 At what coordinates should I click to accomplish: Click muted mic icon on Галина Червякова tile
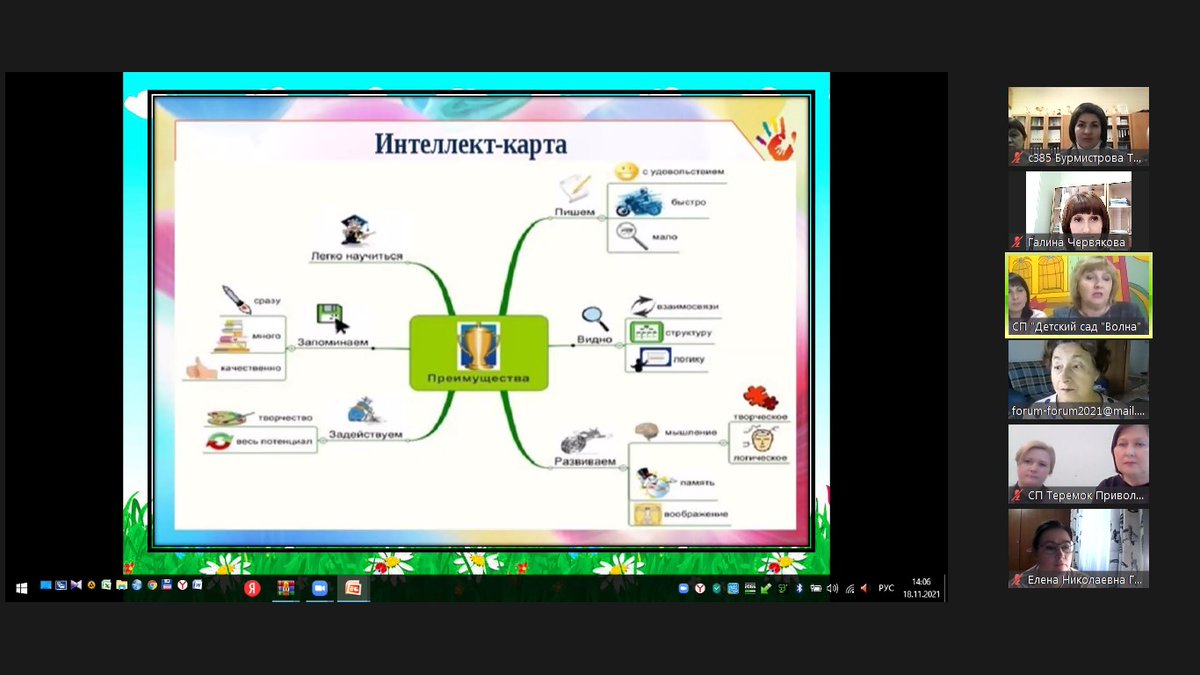(x=1018, y=242)
